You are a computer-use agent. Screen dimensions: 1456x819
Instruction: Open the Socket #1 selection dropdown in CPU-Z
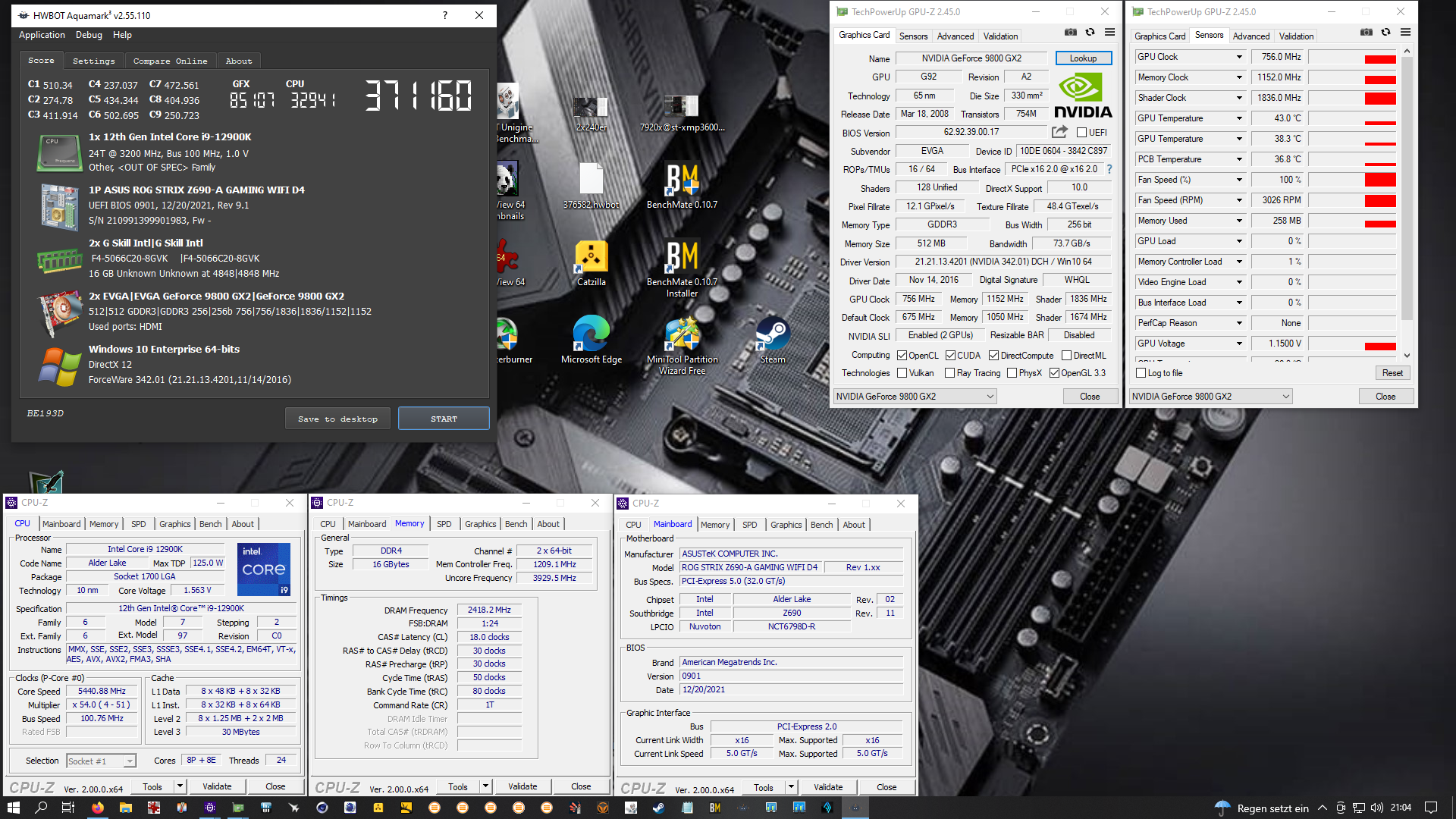click(101, 761)
